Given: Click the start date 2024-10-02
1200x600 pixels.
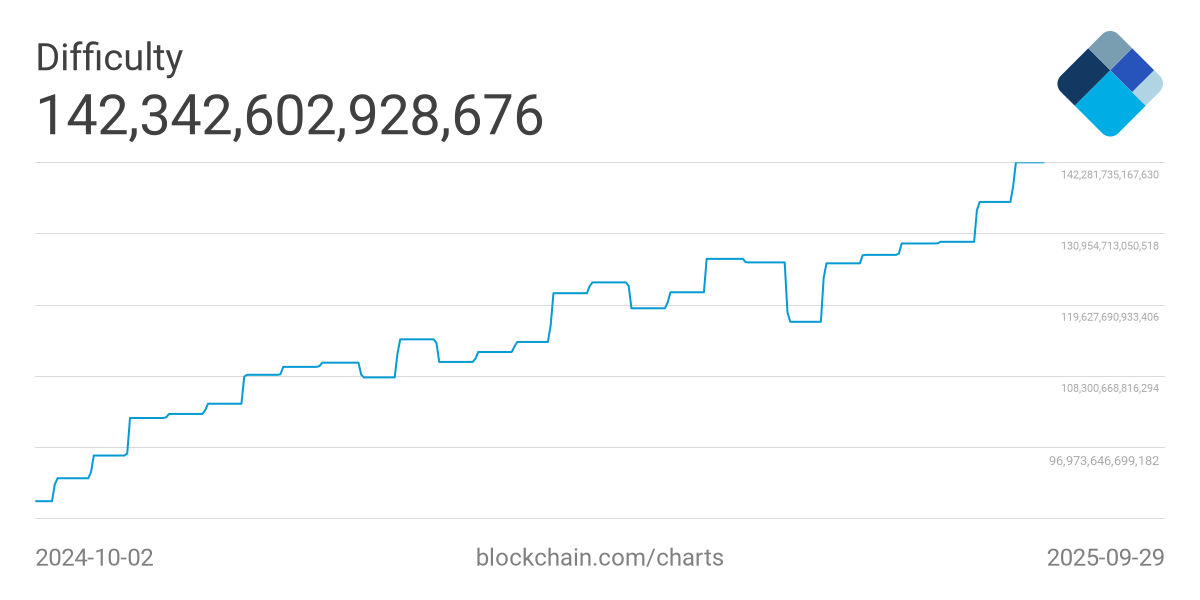Looking at the screenshot, I should 94,557.
